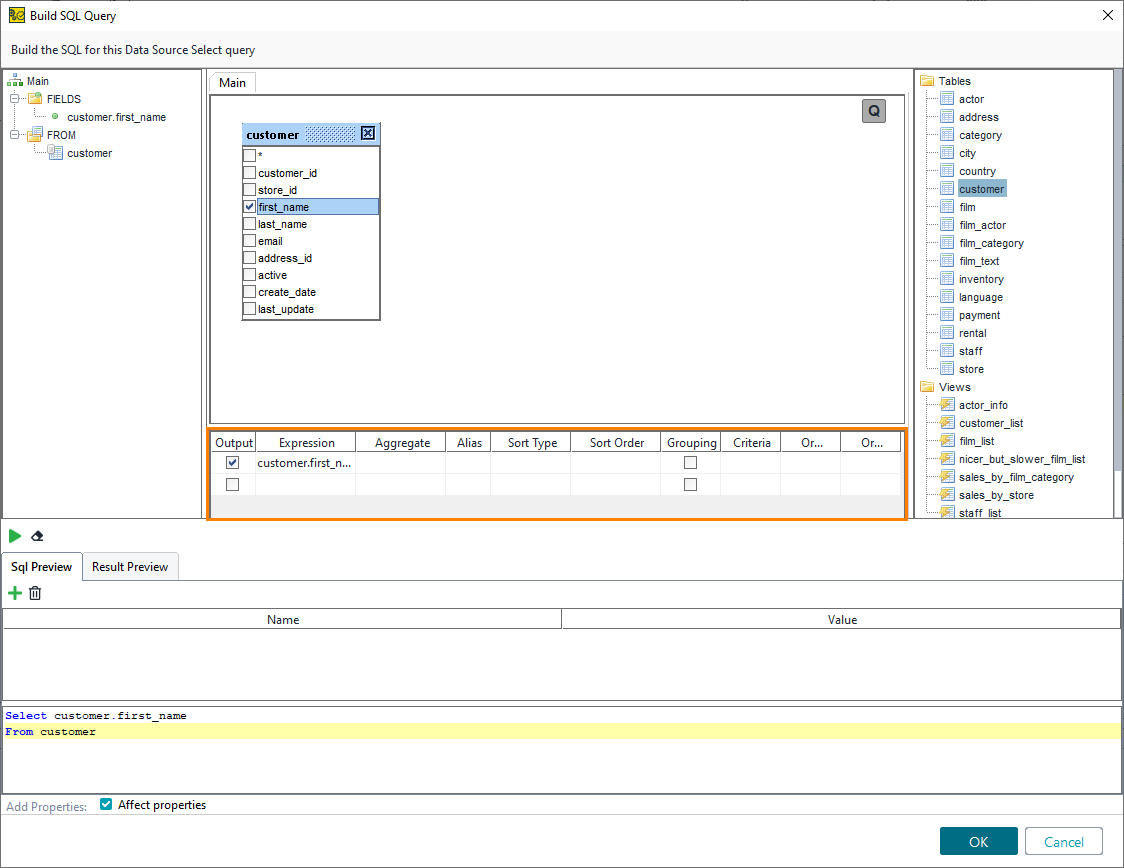1124x868 pixels.
Task: Add a parameter with the green plus icon
Action: [14, 593]
